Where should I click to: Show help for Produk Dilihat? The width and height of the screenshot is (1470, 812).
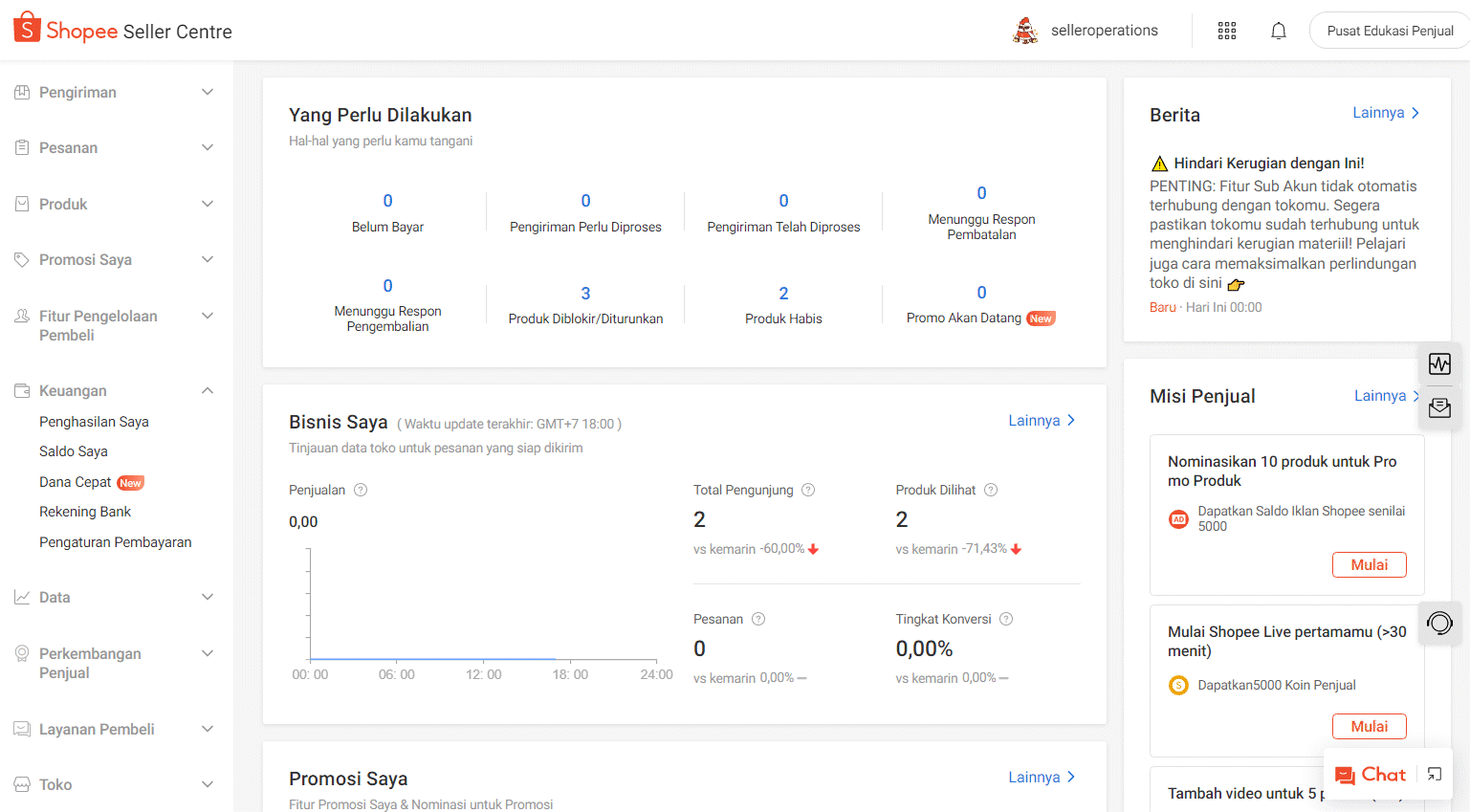click(991, 490)
